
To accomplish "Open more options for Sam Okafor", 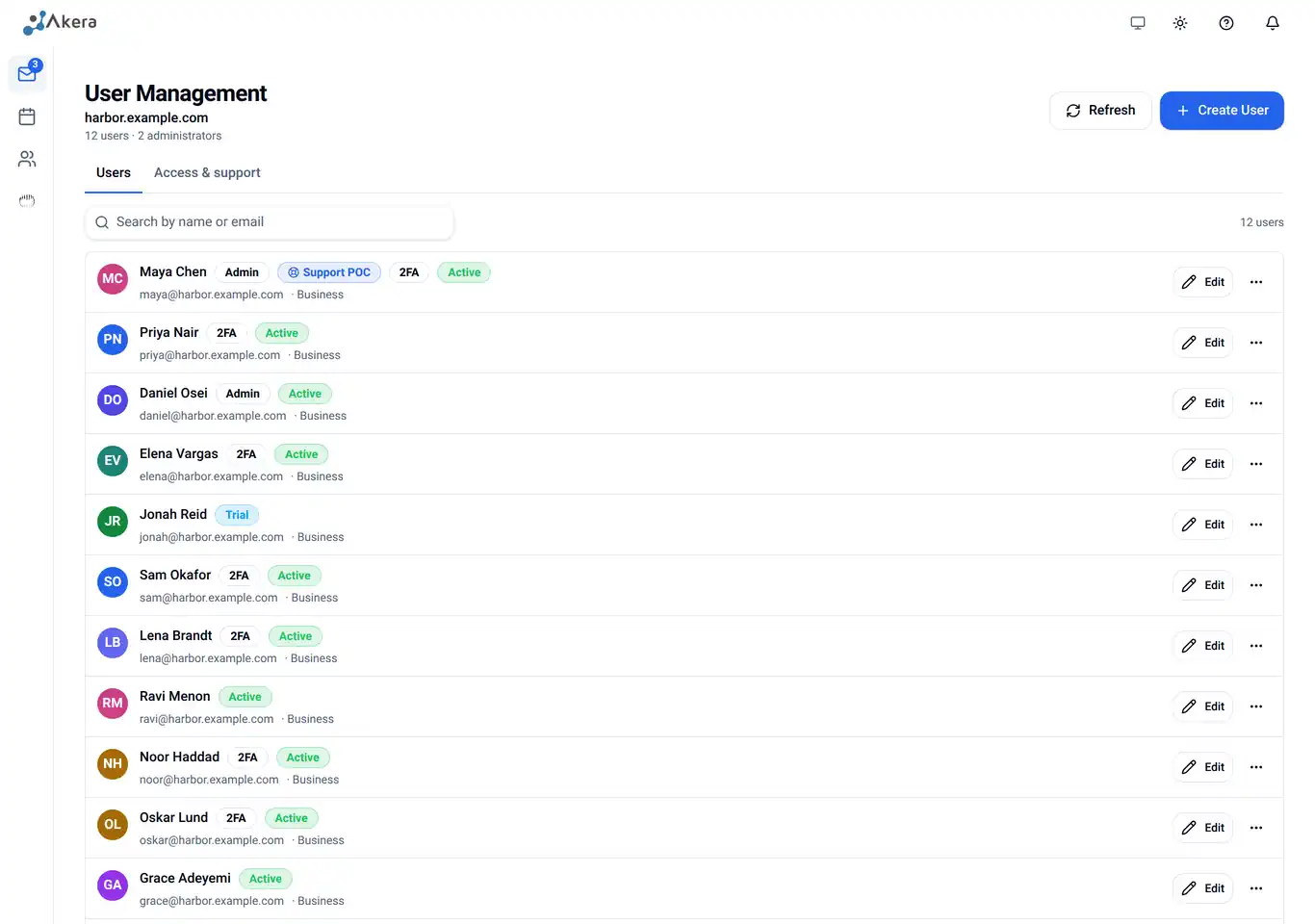I will pos(1256,585).
